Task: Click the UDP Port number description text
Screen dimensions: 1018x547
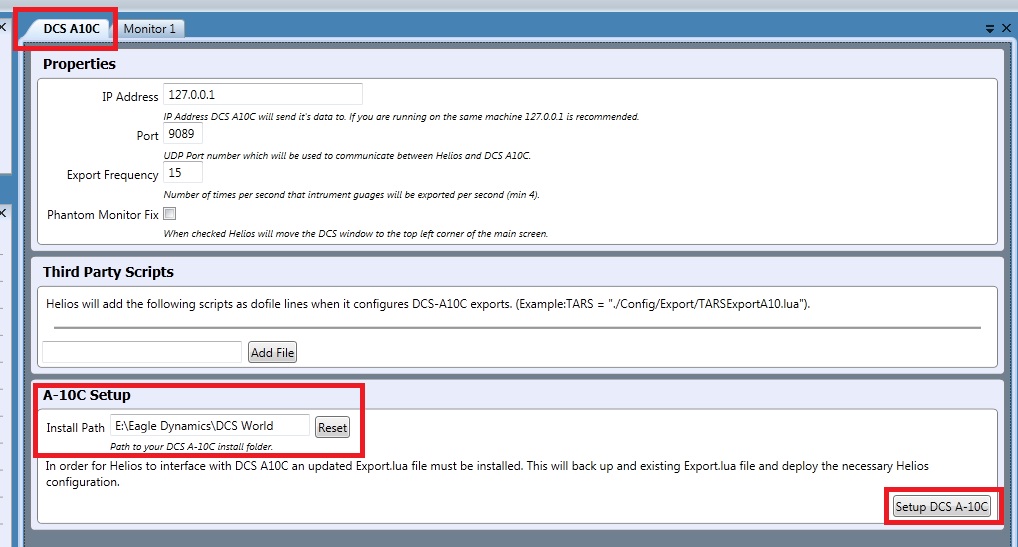Action: click(347, 156)
